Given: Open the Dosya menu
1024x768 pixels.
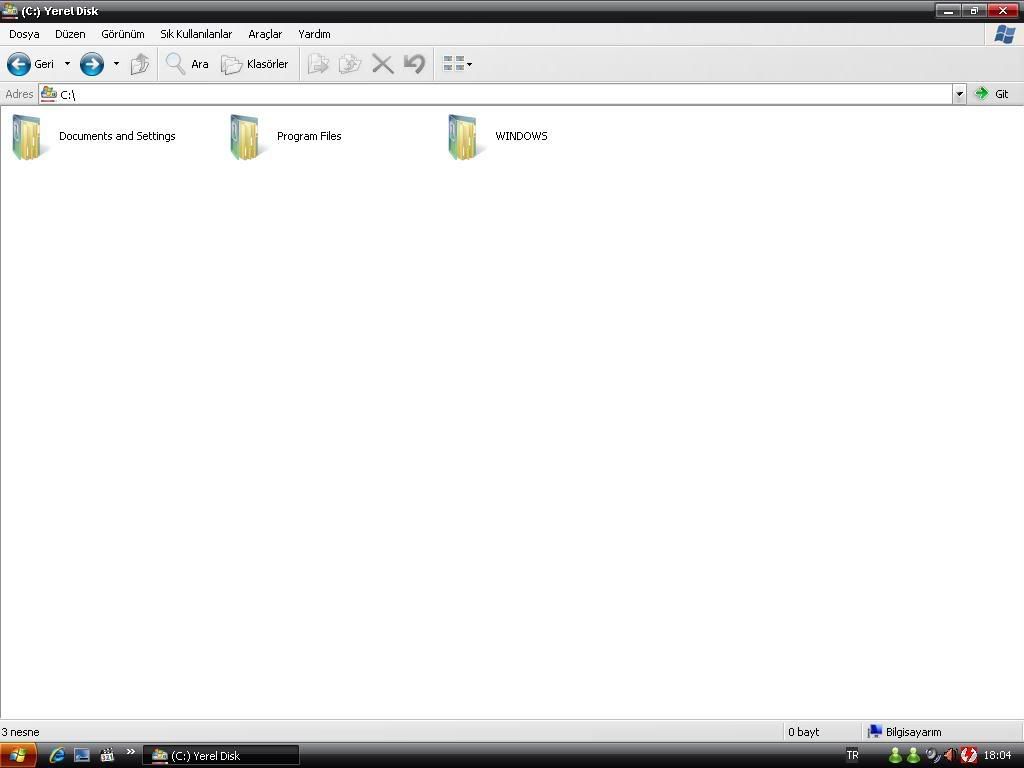Looking at the screenshot, I should [x=24, y=34].
